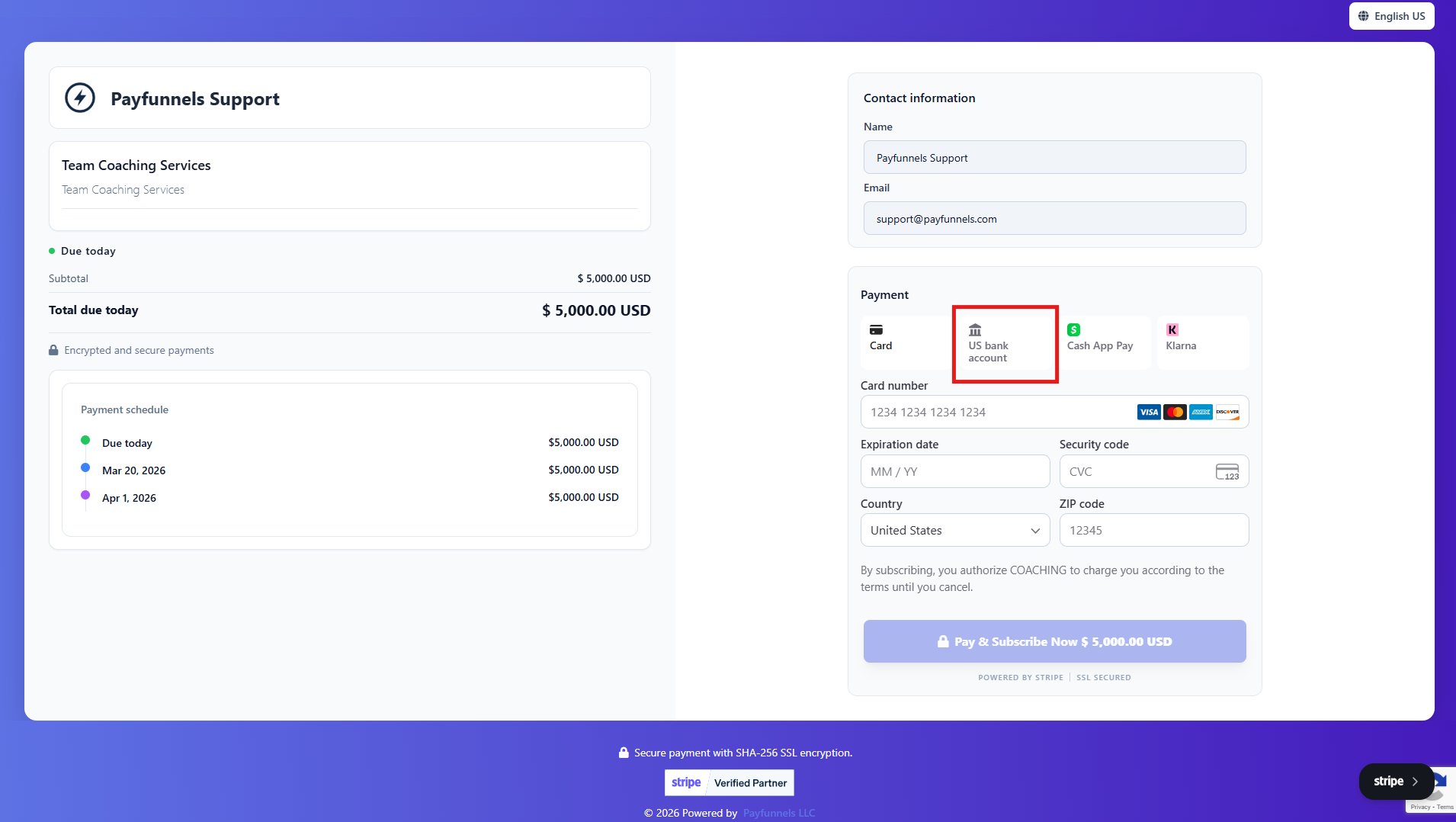1456x822 pixels.
Task: Click the Payment schedule heading
Action: click(125, 409)
